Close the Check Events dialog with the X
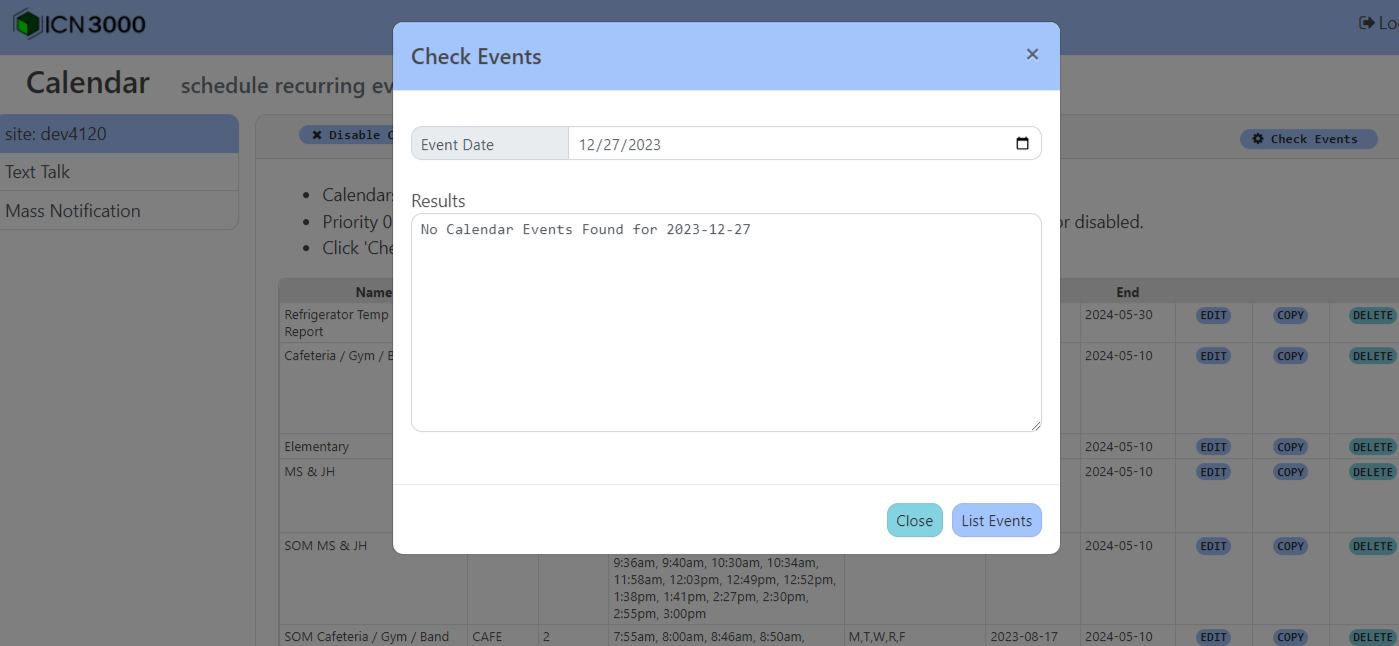This screenshot has width=1399, height=646. (1031, 54)
